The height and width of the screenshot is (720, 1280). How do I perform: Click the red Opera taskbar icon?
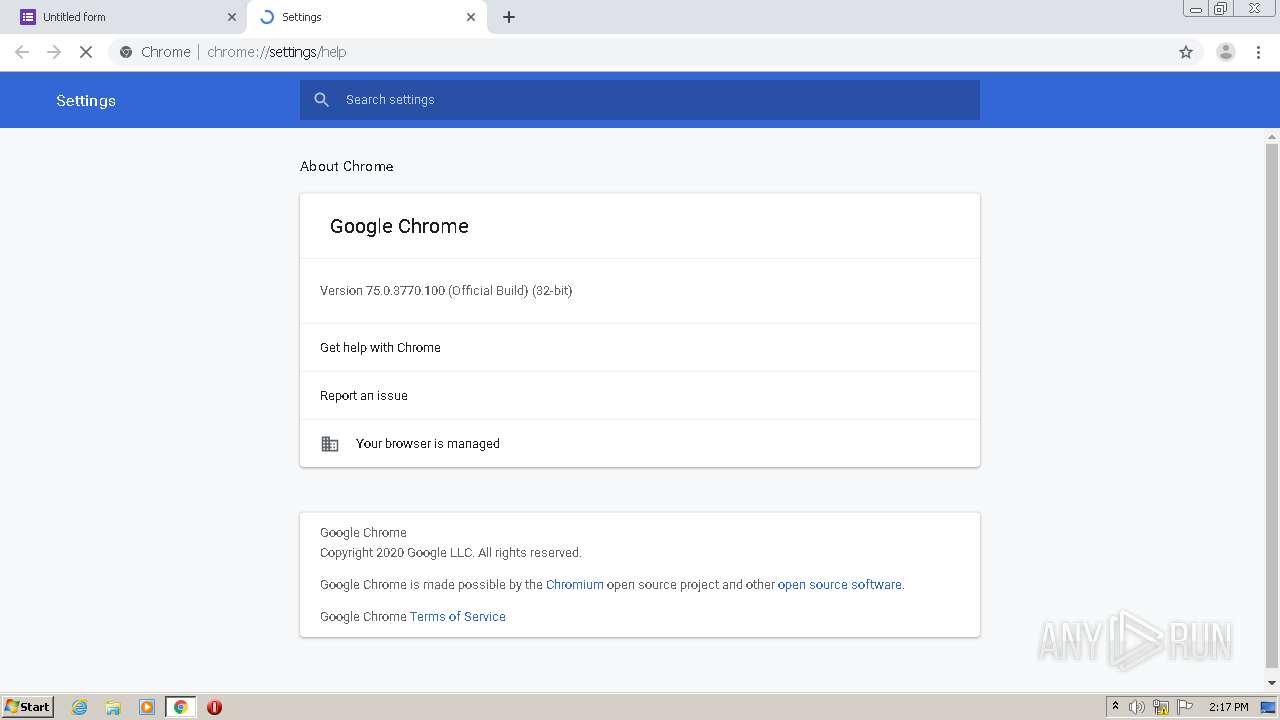214,707
